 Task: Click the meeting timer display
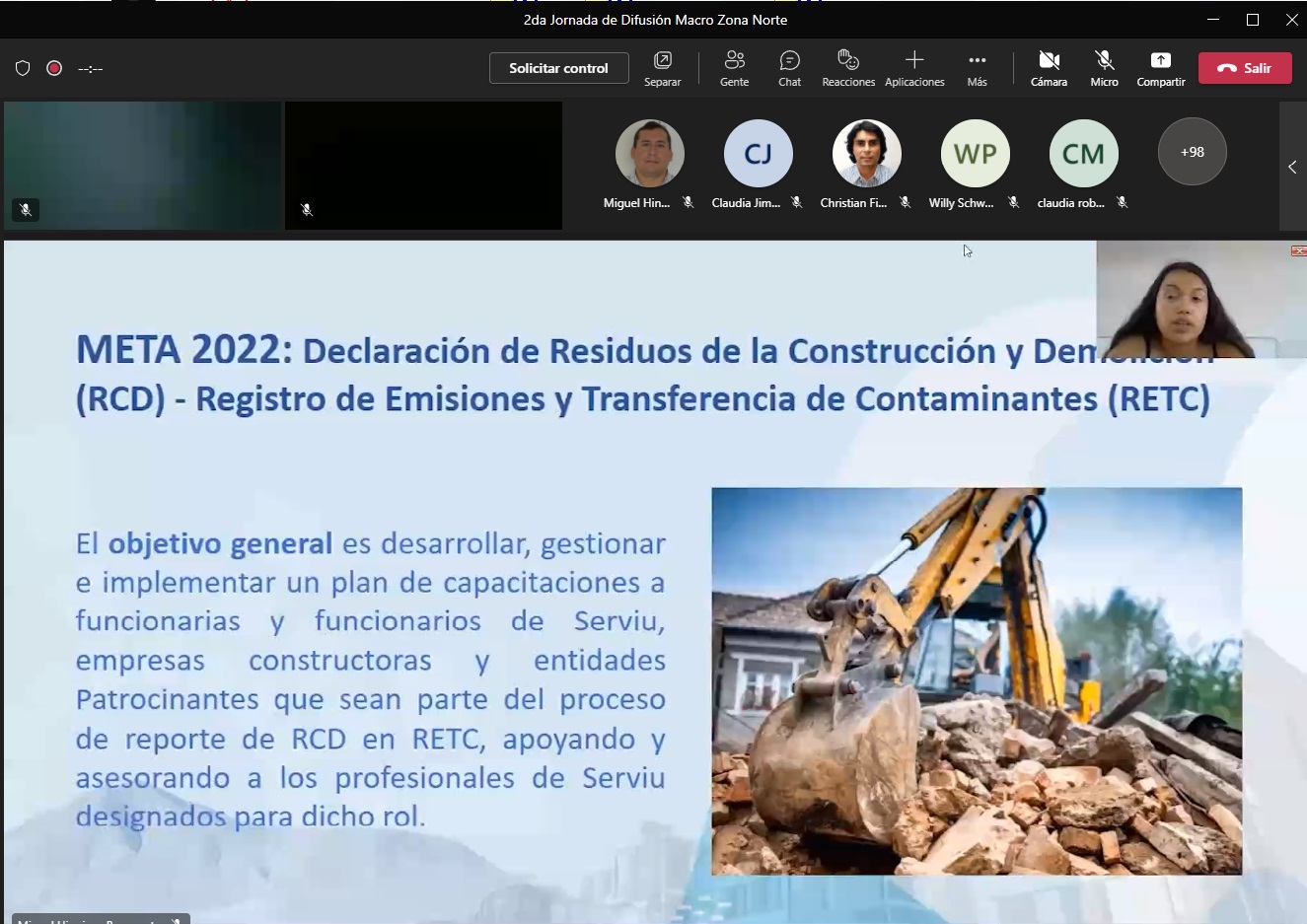tap(91, 69)
